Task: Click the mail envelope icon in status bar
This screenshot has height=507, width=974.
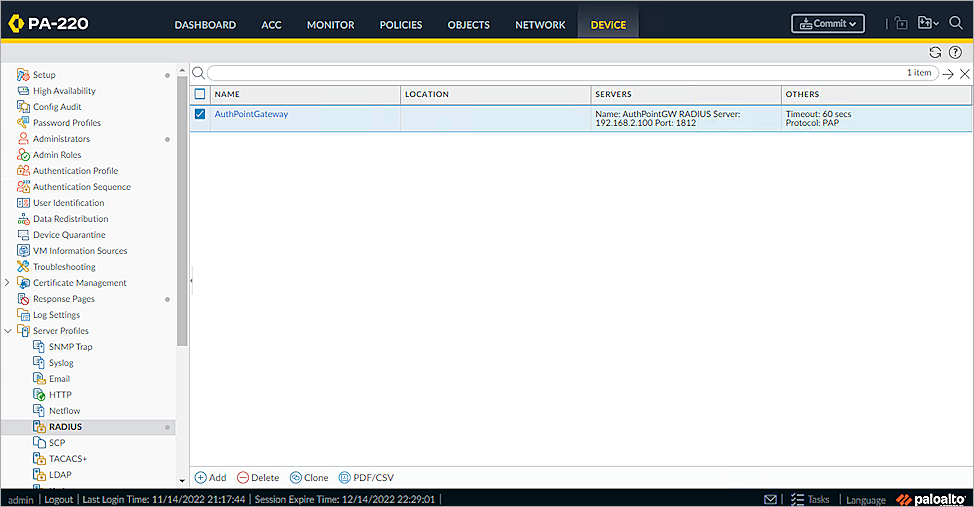Action: click(x=770, y=499)
